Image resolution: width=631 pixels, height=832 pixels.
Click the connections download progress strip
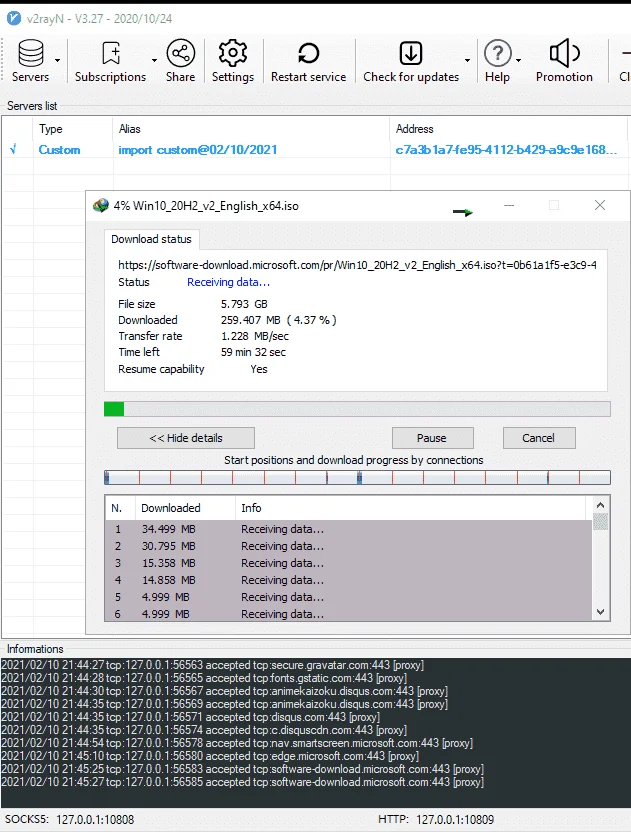[357, 478]
